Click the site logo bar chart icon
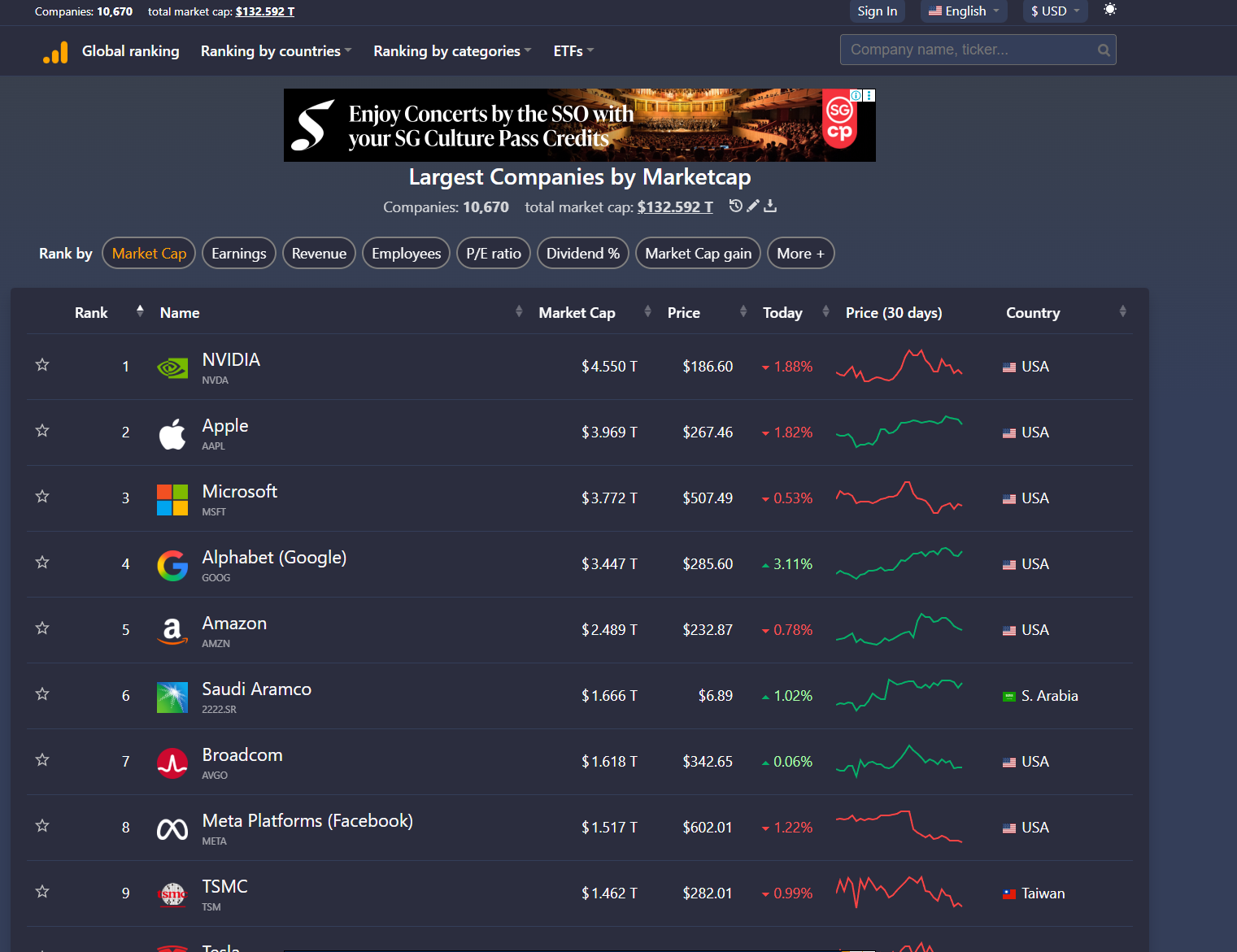The image size is (1237, 952). click(55, 52)
